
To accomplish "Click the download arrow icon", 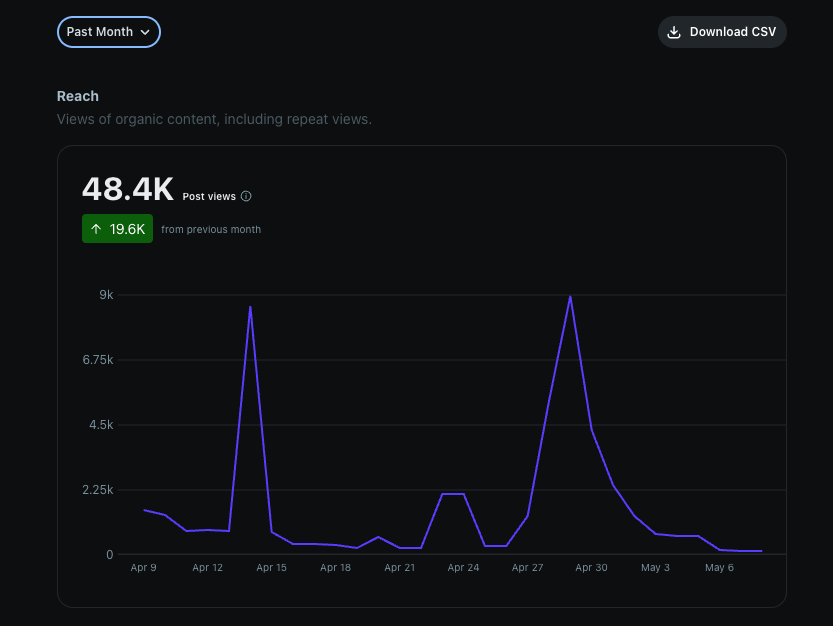I will tap(674, 32).
